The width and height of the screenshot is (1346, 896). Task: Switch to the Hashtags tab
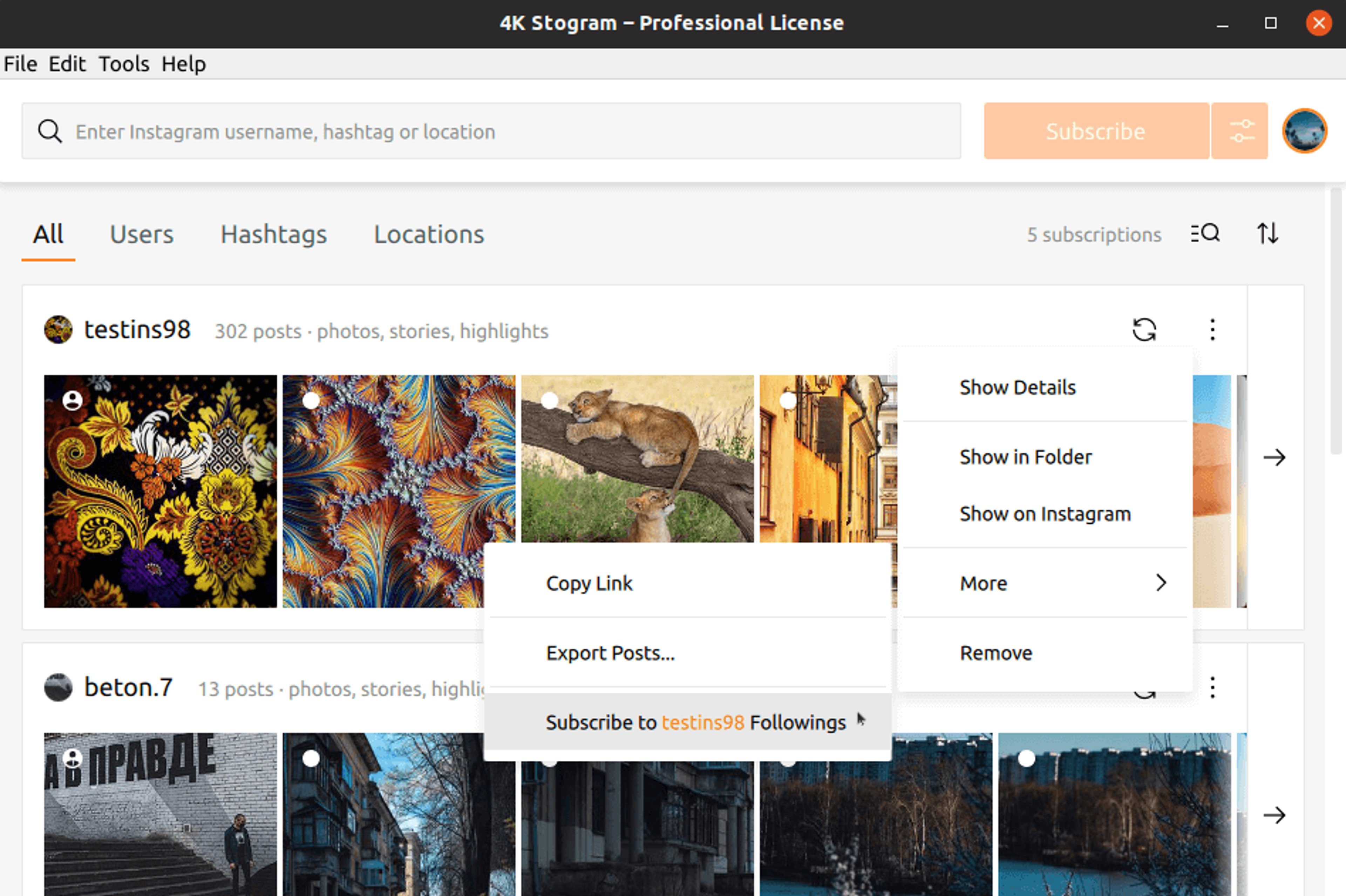click(x=274, y=234)
